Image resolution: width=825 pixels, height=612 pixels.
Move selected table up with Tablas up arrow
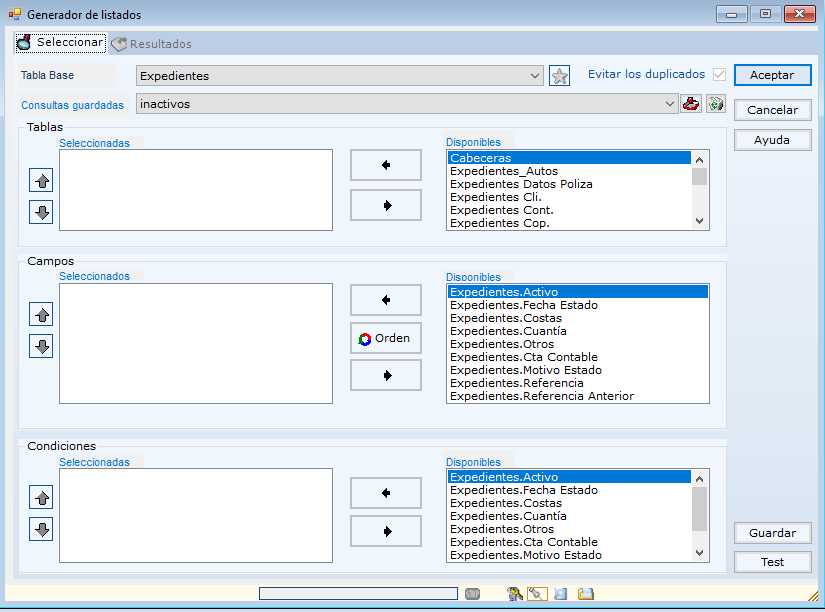coord(41,181)
